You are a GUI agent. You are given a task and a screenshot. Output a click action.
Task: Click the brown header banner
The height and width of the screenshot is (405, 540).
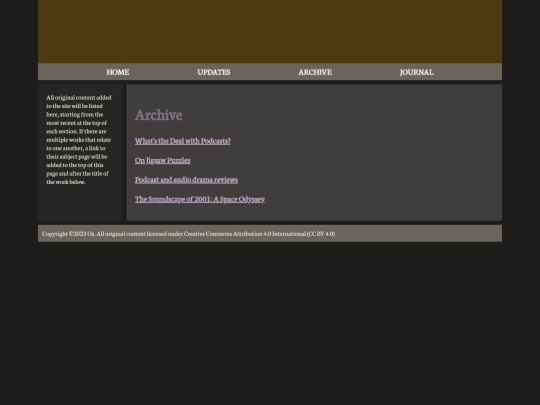coord(270,31)
